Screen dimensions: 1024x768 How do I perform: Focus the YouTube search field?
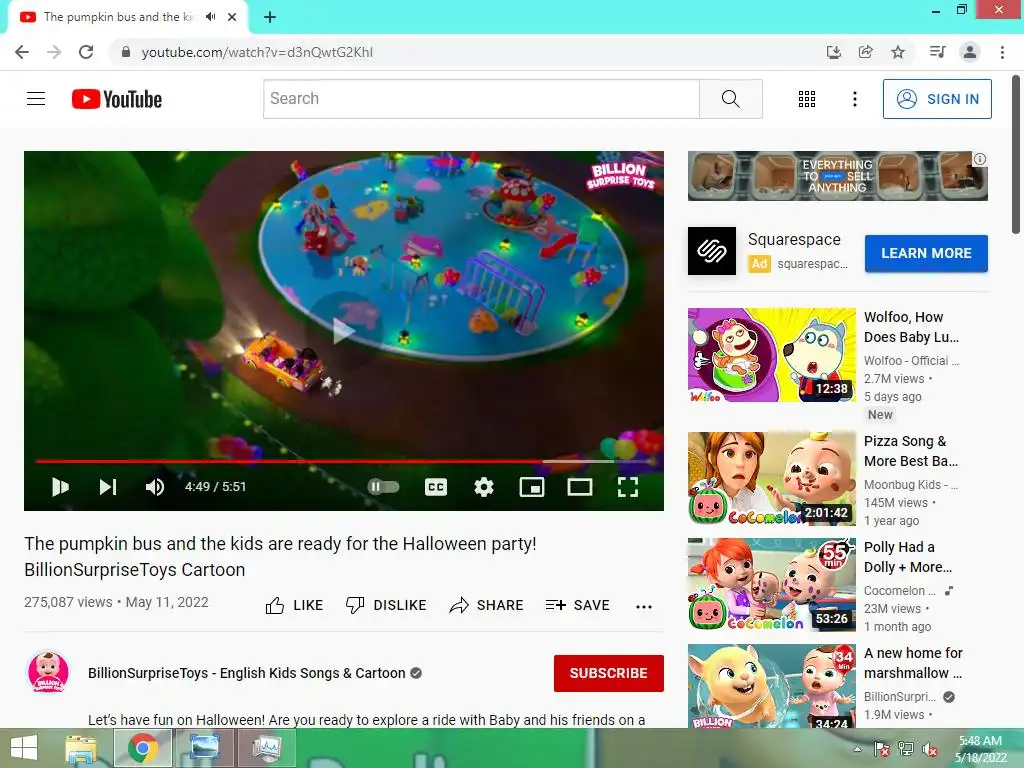[x=481, y=99]
